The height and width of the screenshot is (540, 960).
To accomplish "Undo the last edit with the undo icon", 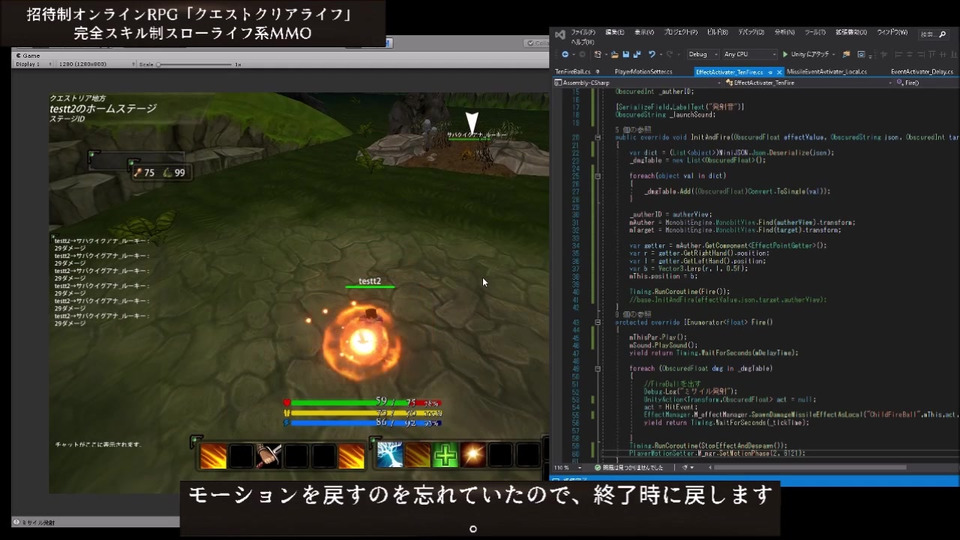I will 652,54.
